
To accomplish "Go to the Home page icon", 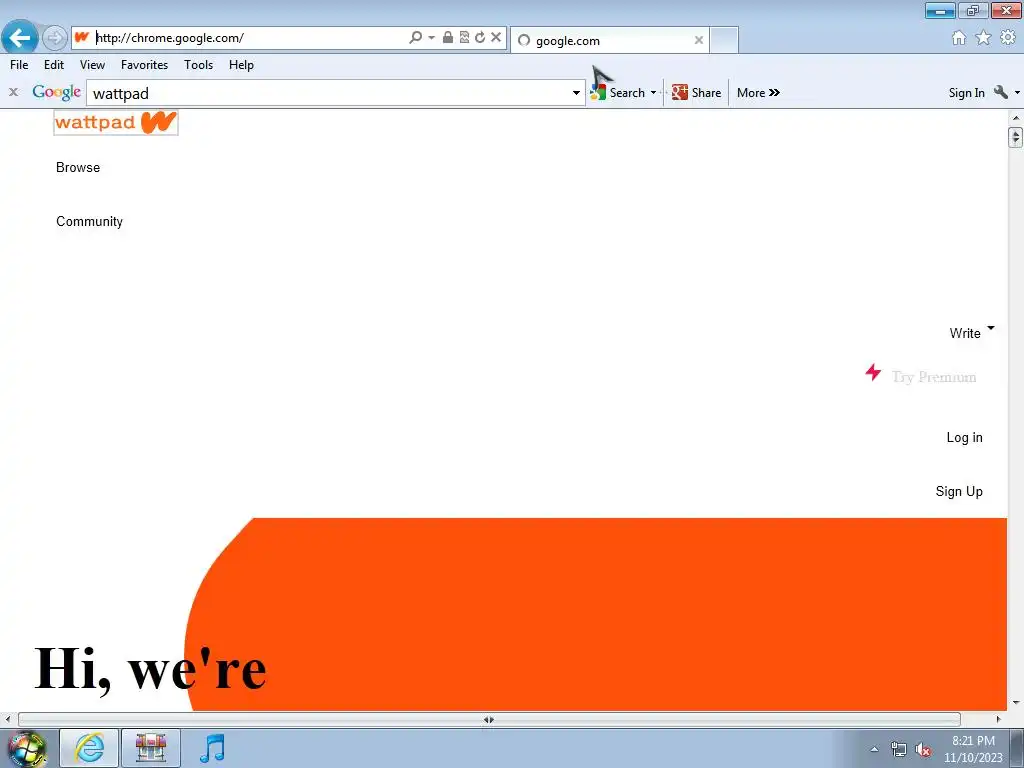I will 959,38.
